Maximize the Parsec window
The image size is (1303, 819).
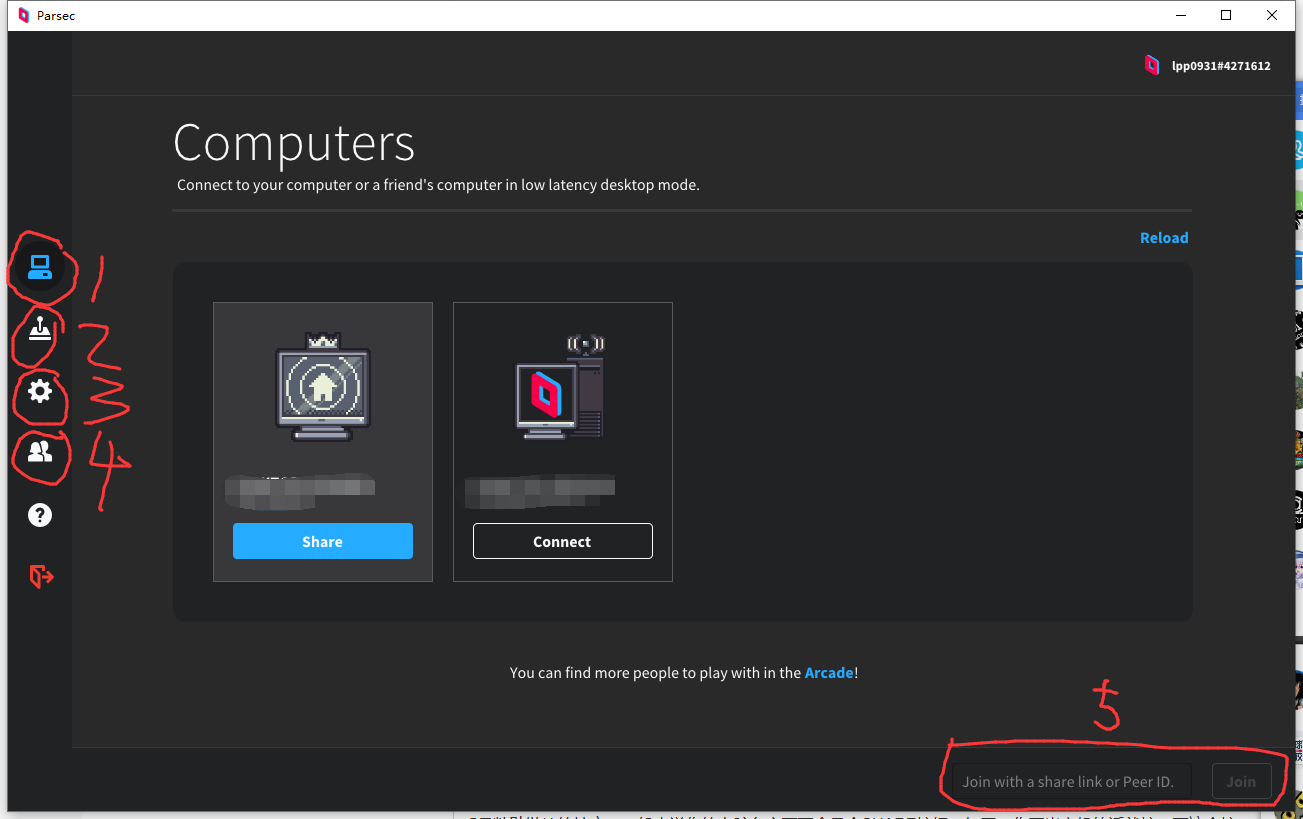[x=1226, y=15]
